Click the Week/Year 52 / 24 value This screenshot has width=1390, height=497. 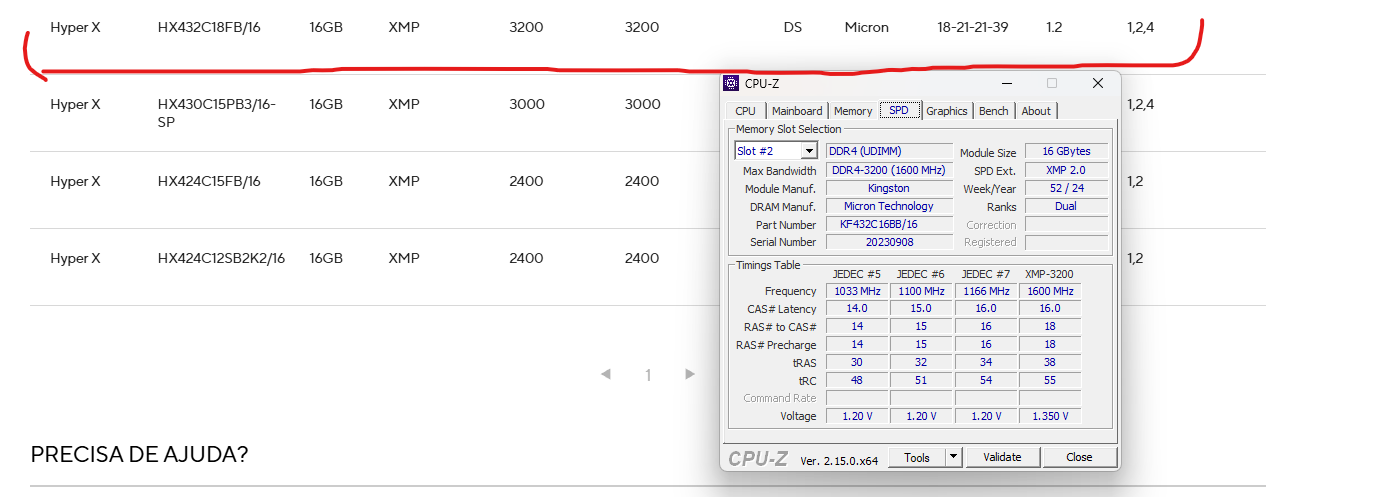(1066, 188)
